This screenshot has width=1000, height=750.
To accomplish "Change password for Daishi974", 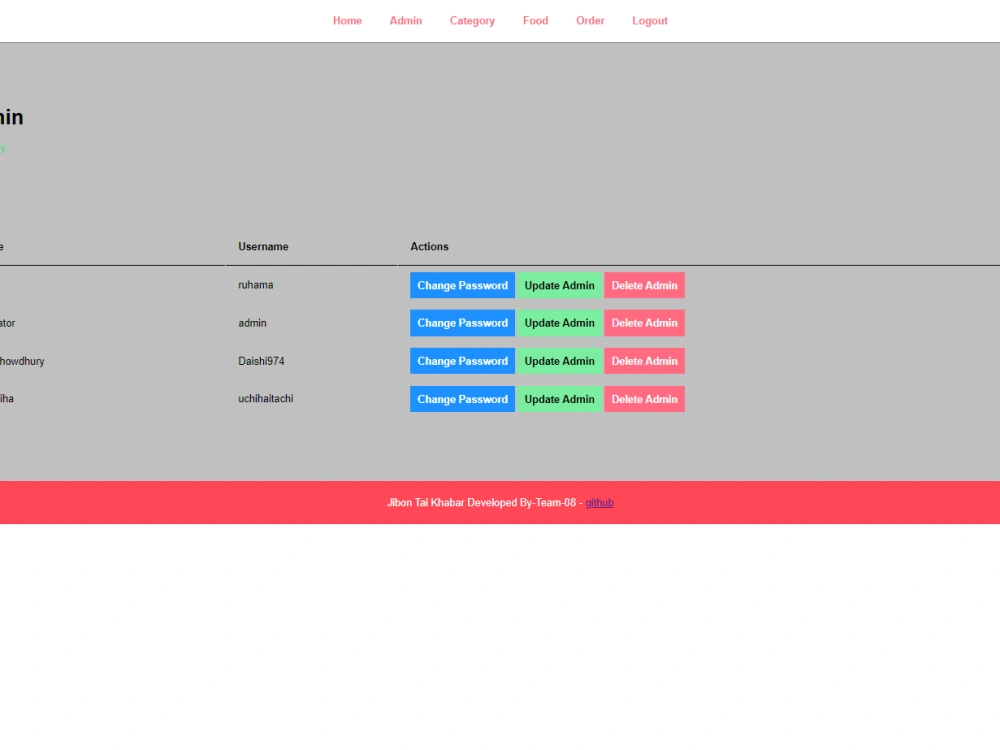I will tap(462, 361).
